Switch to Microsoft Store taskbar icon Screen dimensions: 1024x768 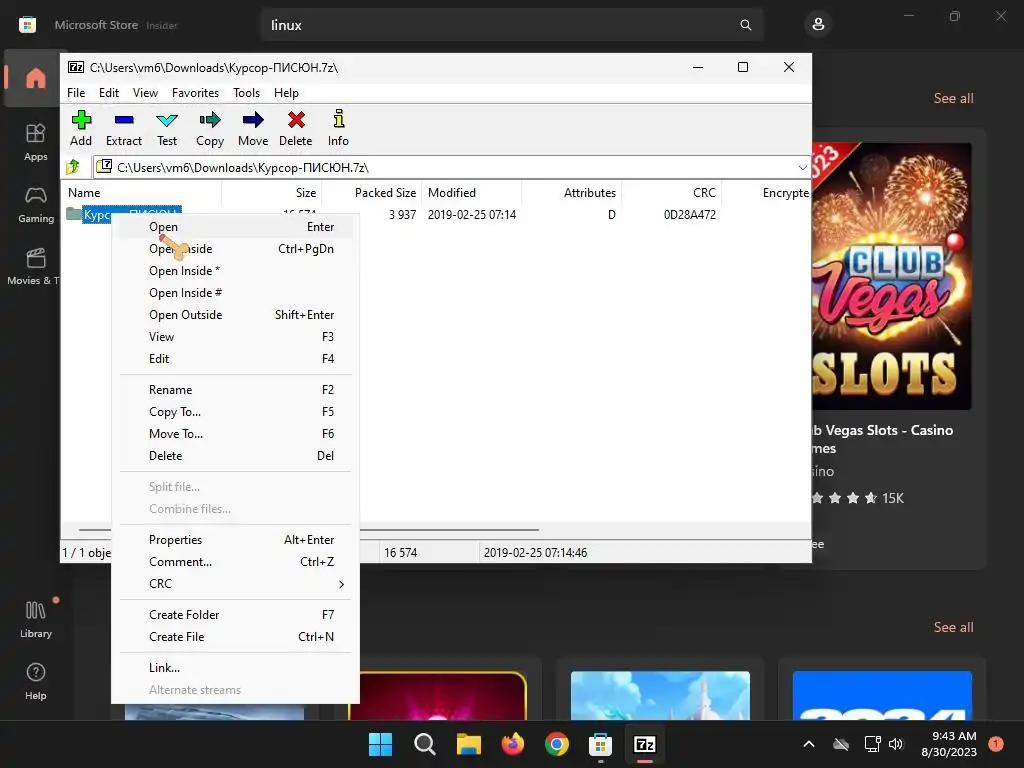click(x=600, y=744)
